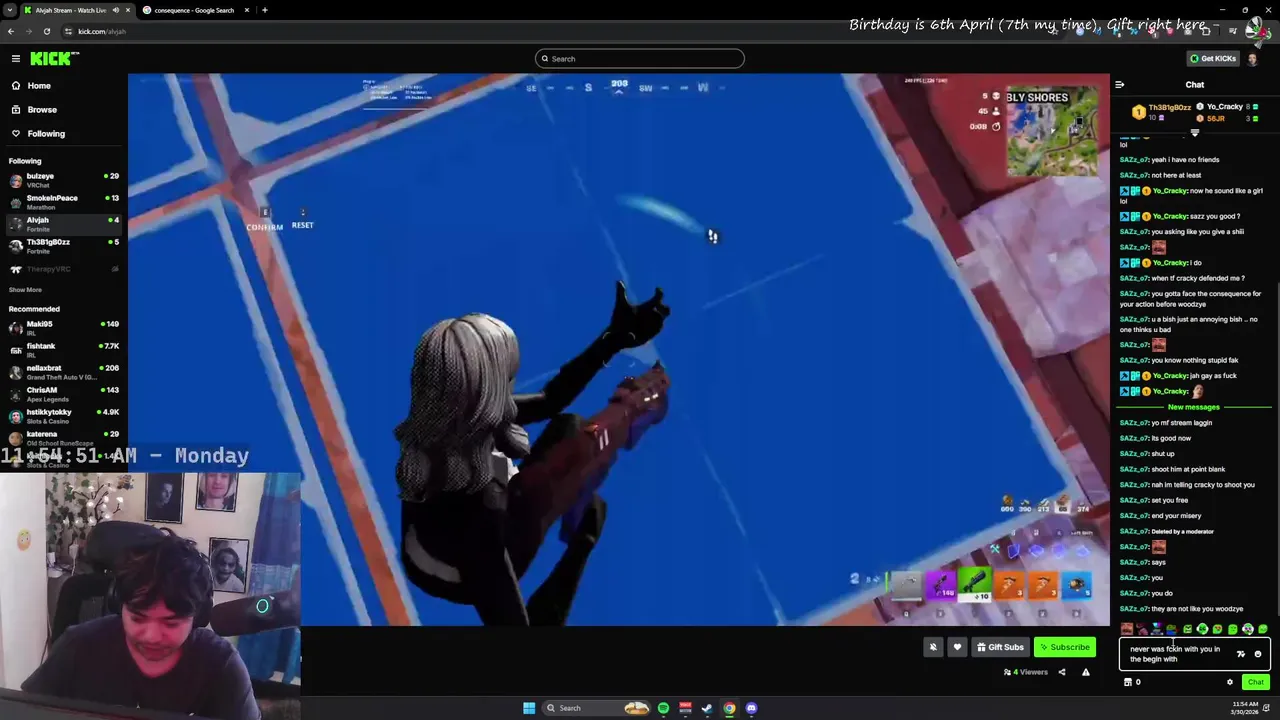
Task: Select the Alvjah channel in Following
Action: (64, 224)
